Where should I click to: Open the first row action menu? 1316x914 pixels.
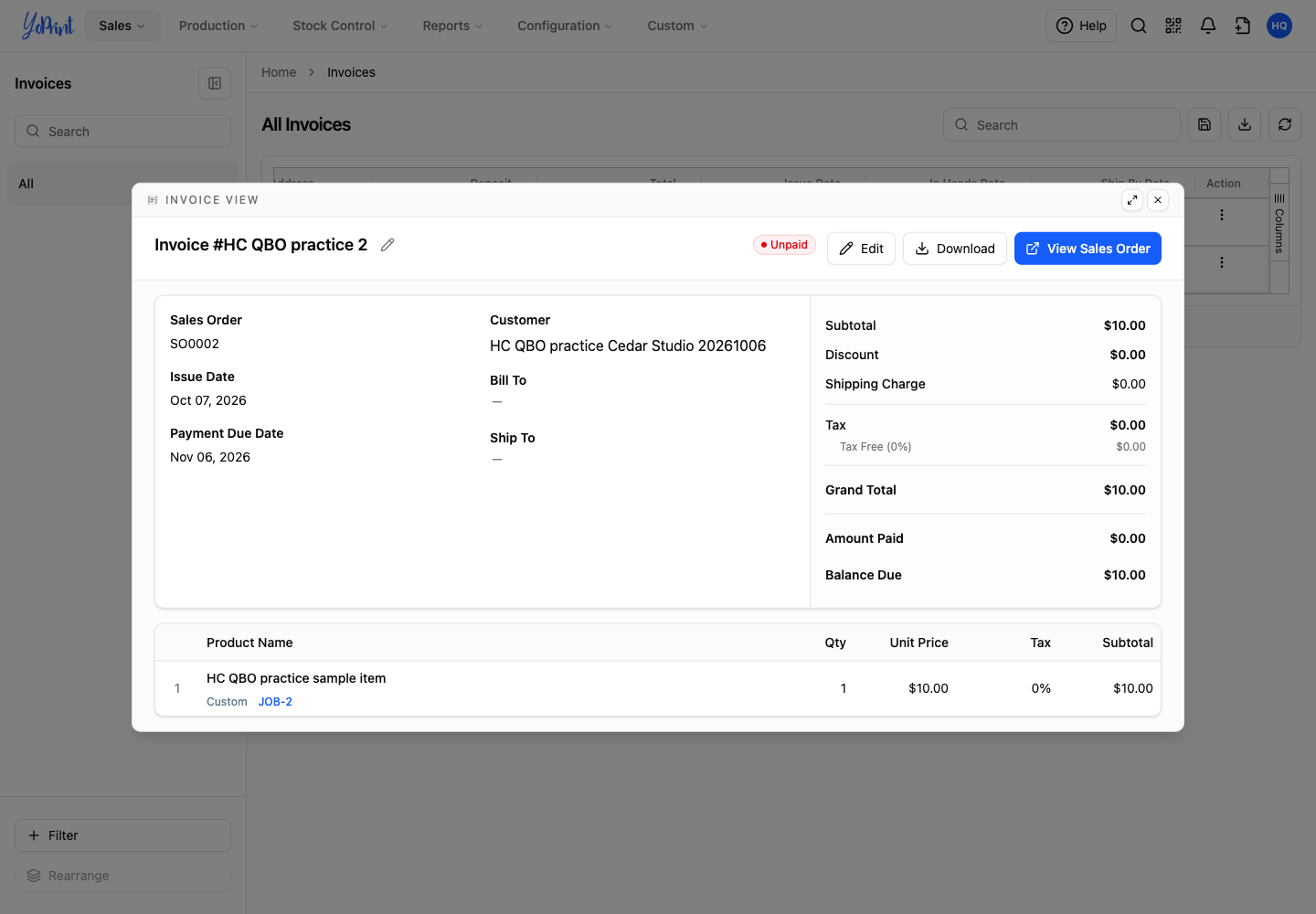pyautogui.click(x=1222, y=215)
